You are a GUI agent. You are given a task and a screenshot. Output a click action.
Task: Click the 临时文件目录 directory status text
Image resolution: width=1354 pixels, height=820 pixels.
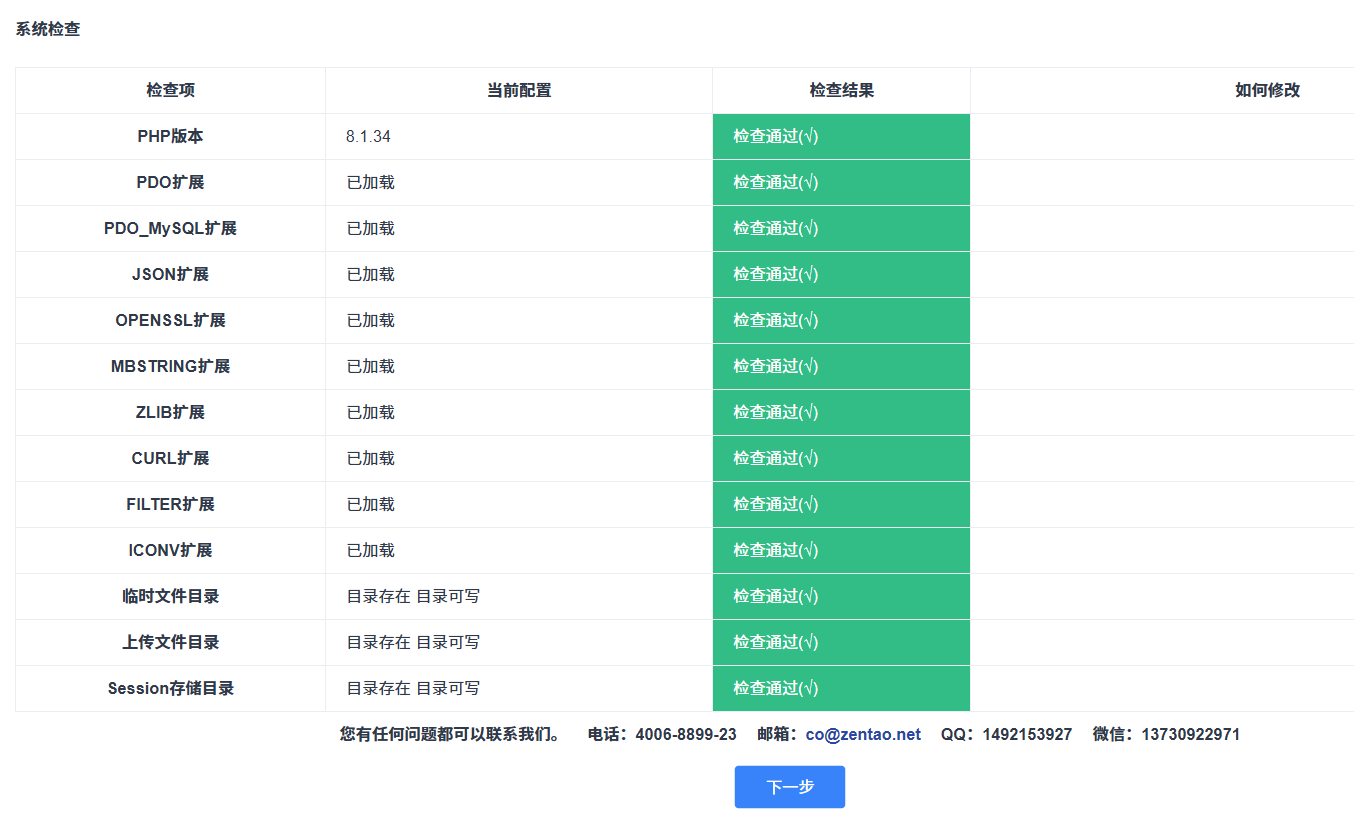[x=413, y=596]
